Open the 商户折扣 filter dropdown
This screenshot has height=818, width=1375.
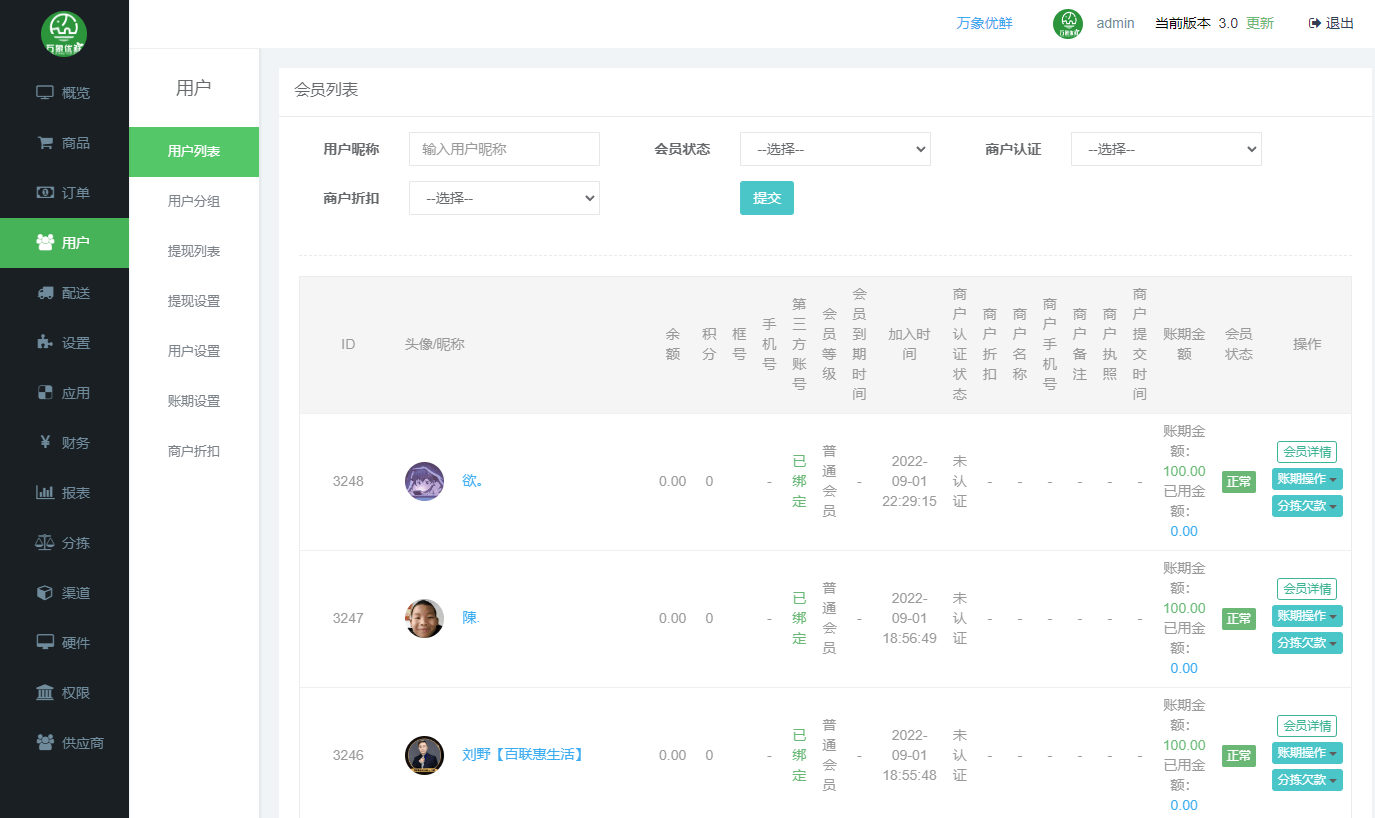pos(504,198)
